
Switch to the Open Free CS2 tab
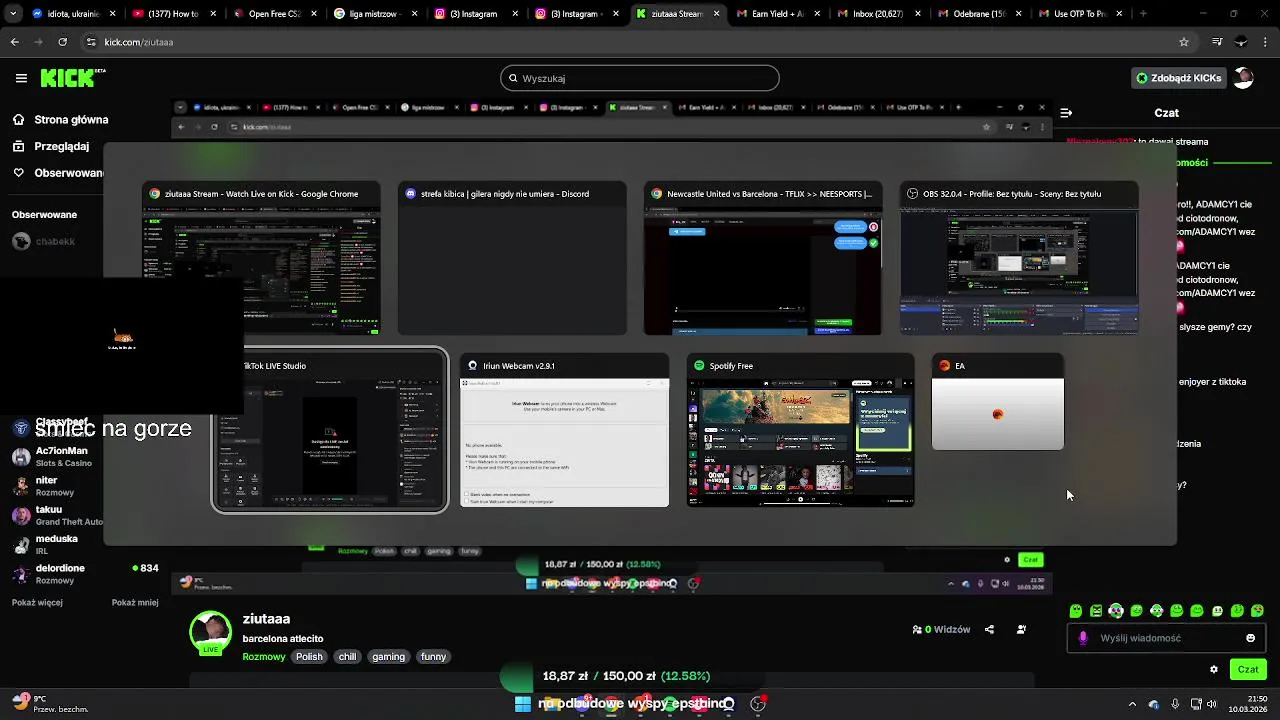click(274, 14)
